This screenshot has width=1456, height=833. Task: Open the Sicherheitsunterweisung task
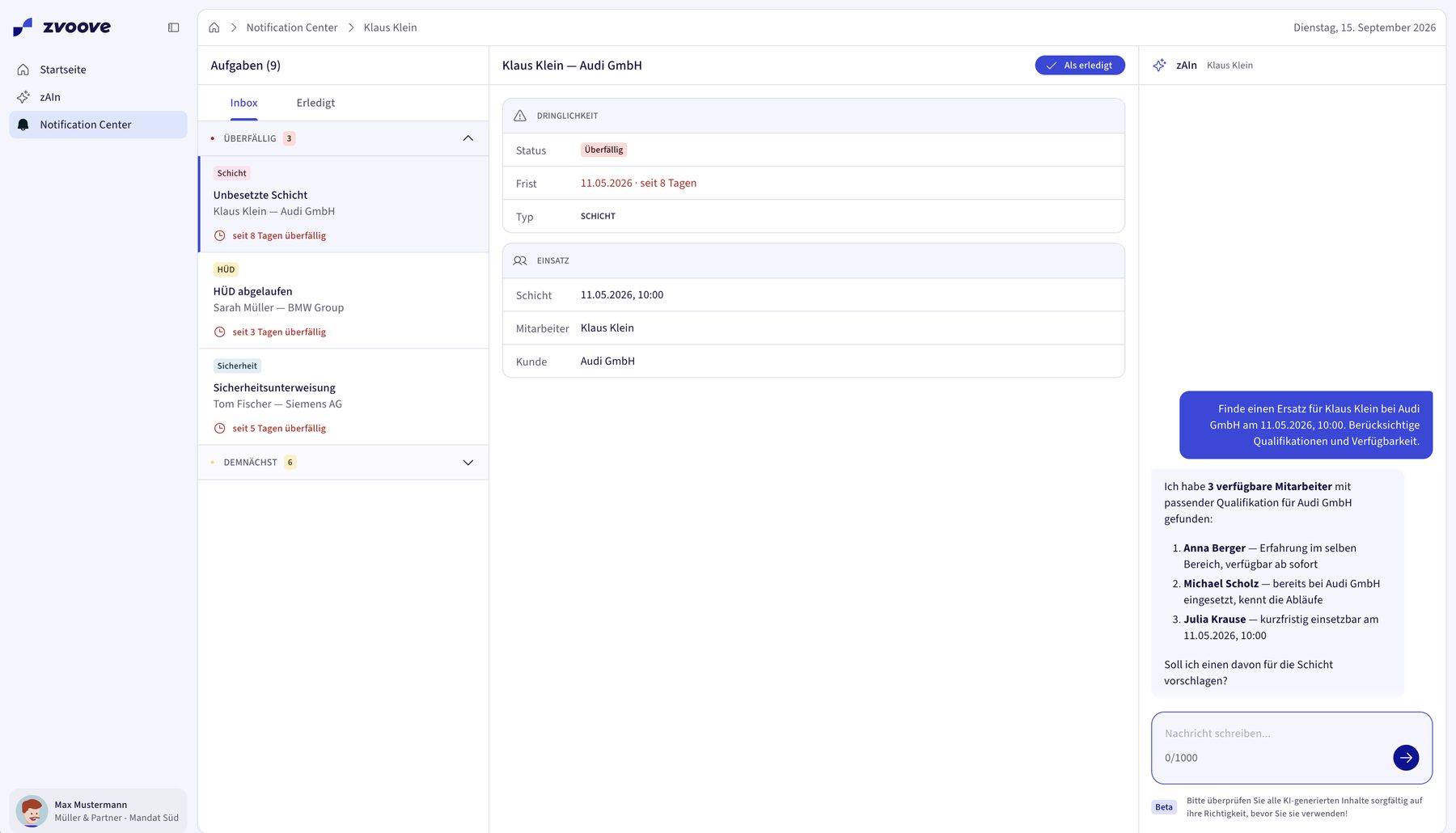(343, 397)
